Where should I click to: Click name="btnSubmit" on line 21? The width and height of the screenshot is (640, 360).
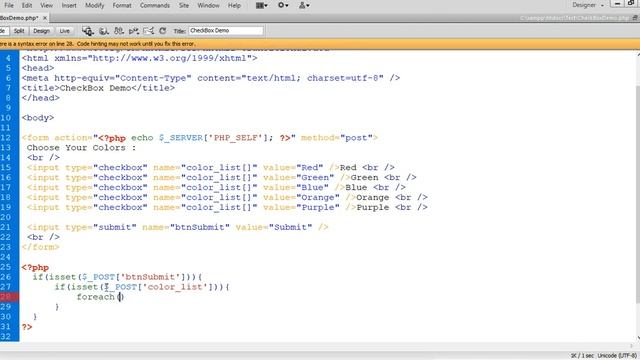[186, 227]
